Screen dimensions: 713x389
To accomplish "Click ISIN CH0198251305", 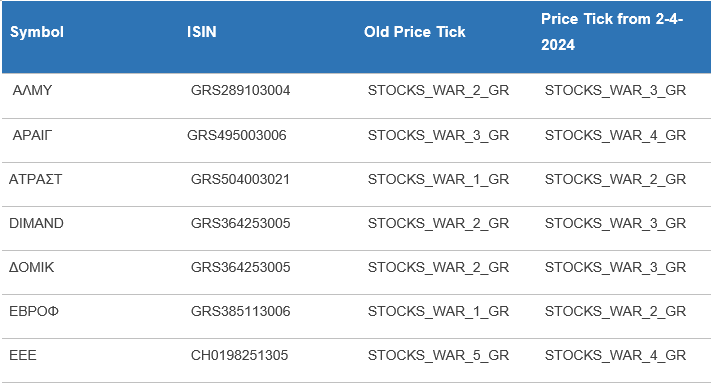I will pos(239,355).
